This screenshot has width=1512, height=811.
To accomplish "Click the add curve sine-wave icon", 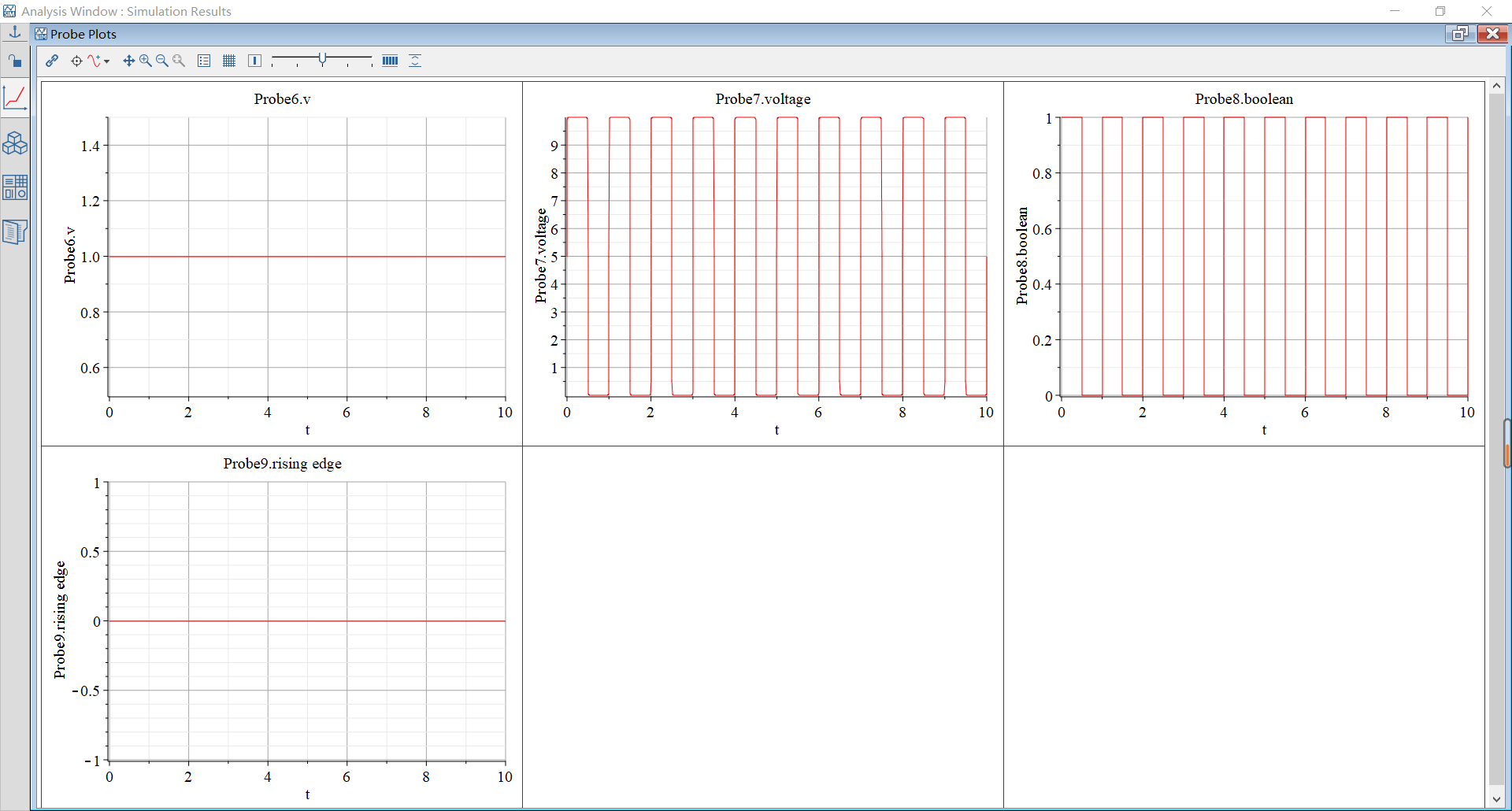I will [94, 61].
